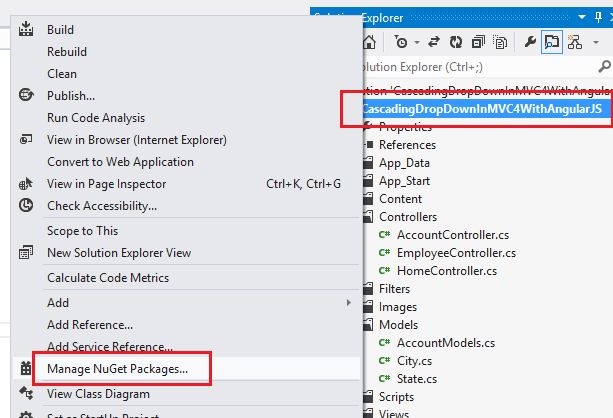613x418 pixels.
Task: Toggle the Pending Changes Filter clock
Action: (x=400, y=43)
